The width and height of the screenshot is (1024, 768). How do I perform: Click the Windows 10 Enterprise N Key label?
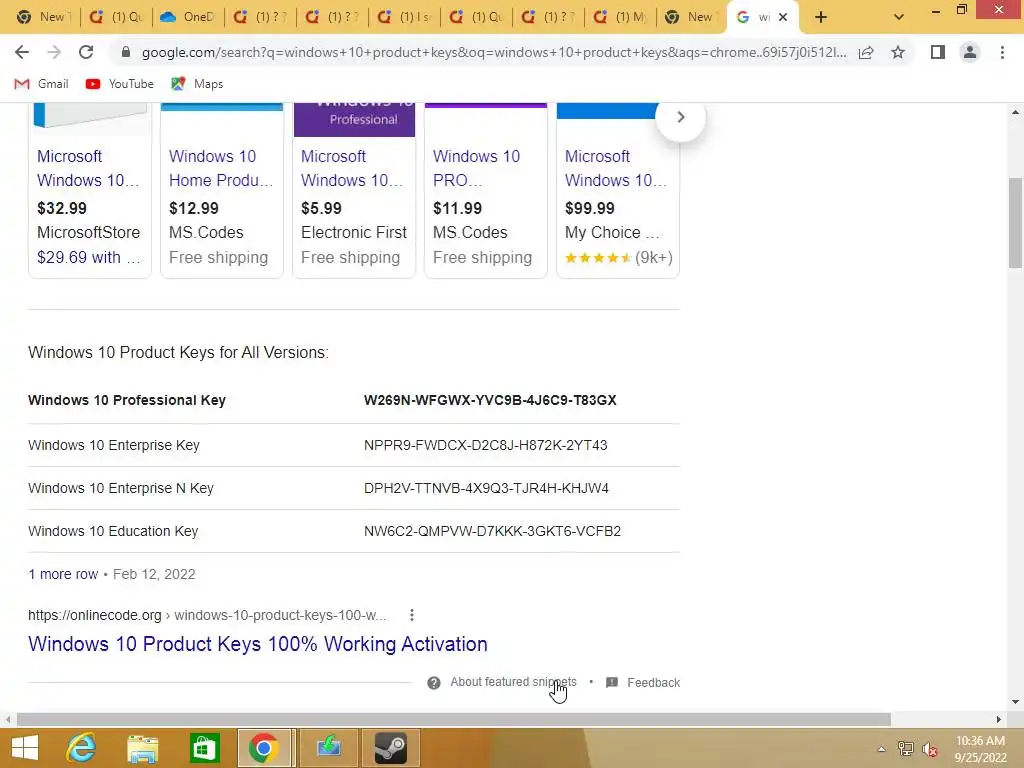pos(121,488)
